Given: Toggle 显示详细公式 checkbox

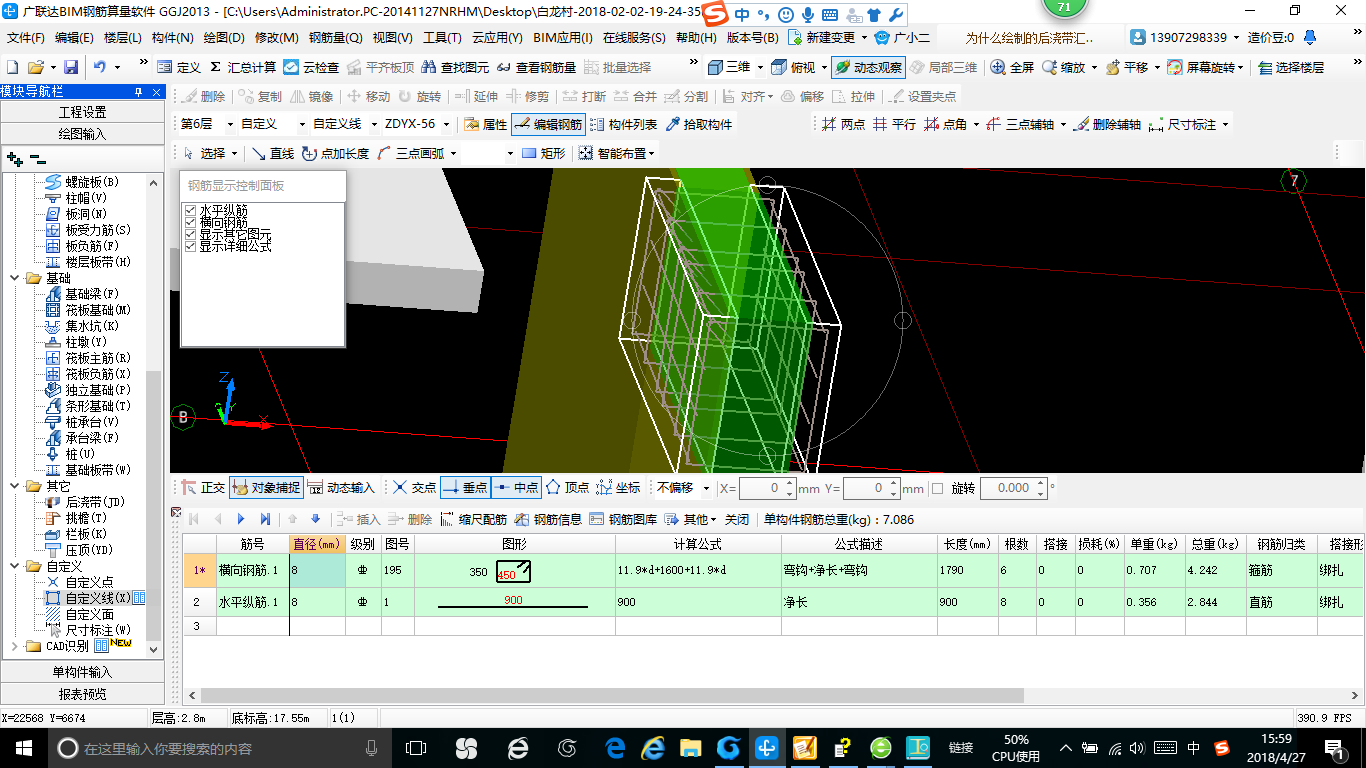Looking at the screenshot, I should click(190, 246).
